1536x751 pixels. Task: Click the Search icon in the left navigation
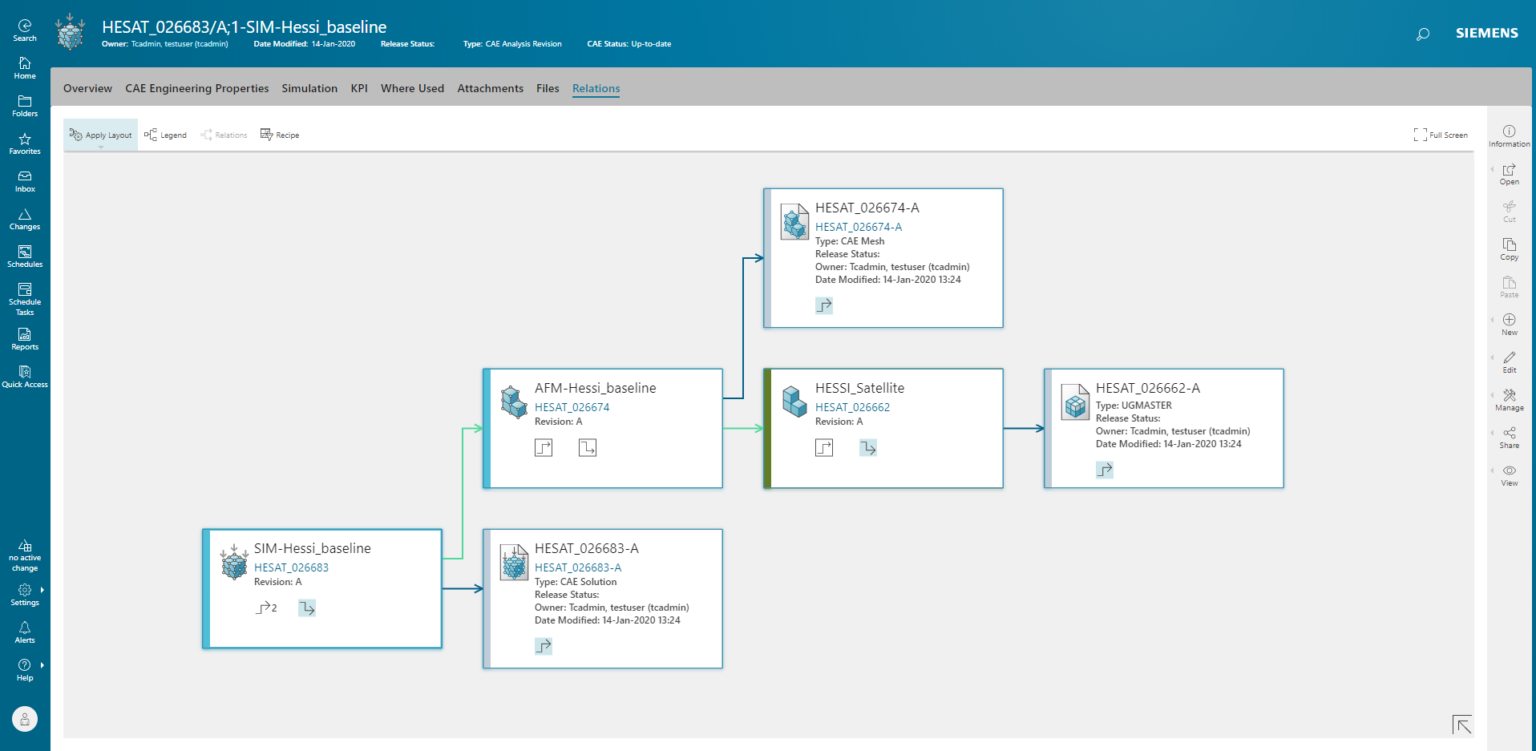tap(24, 24)
